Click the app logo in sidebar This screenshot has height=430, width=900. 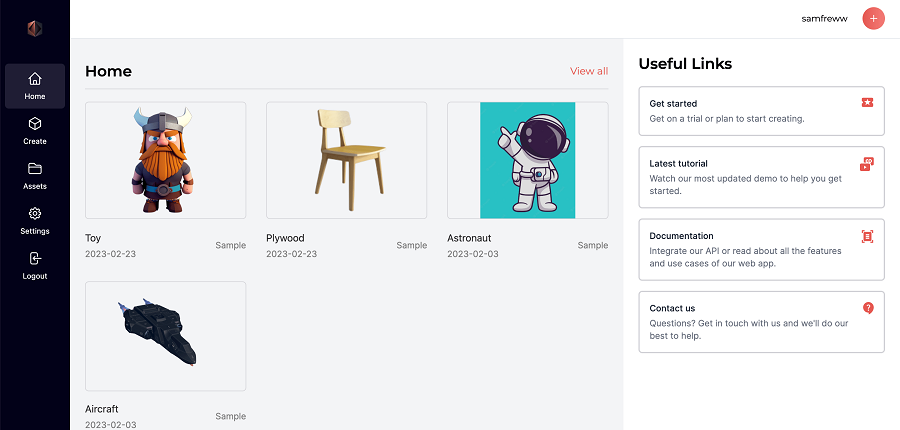click(x=35, y=29)
